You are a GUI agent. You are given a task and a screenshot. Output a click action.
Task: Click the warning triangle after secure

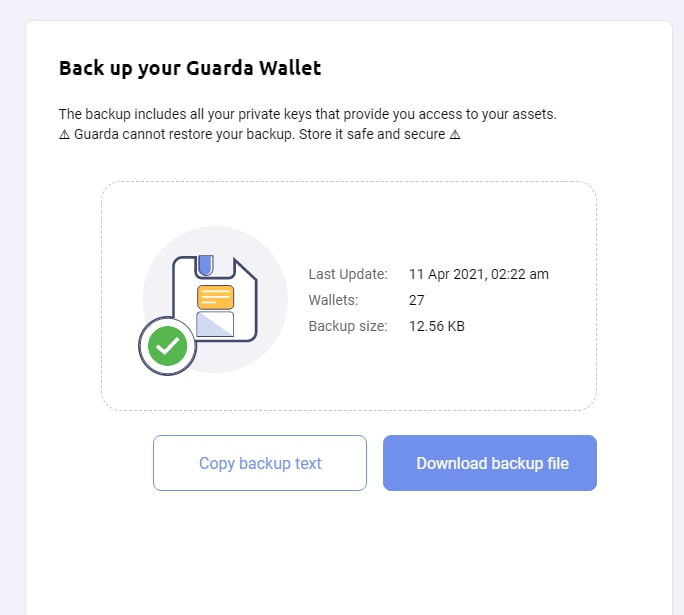[455, 134]
